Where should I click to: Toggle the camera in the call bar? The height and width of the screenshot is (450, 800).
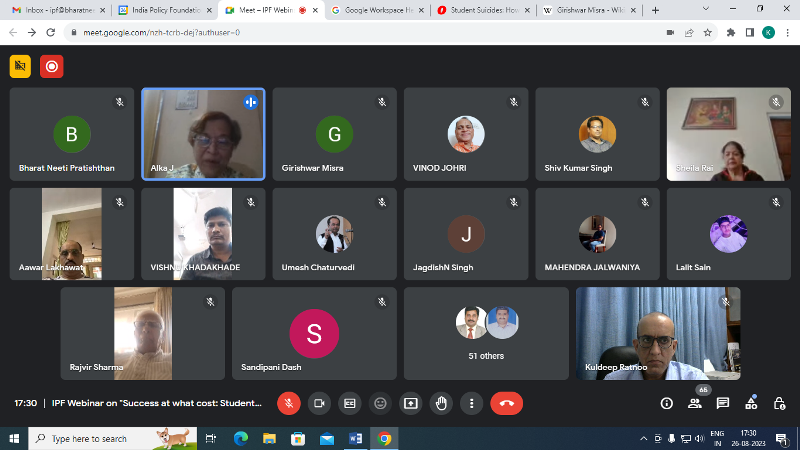click(320, 403)
